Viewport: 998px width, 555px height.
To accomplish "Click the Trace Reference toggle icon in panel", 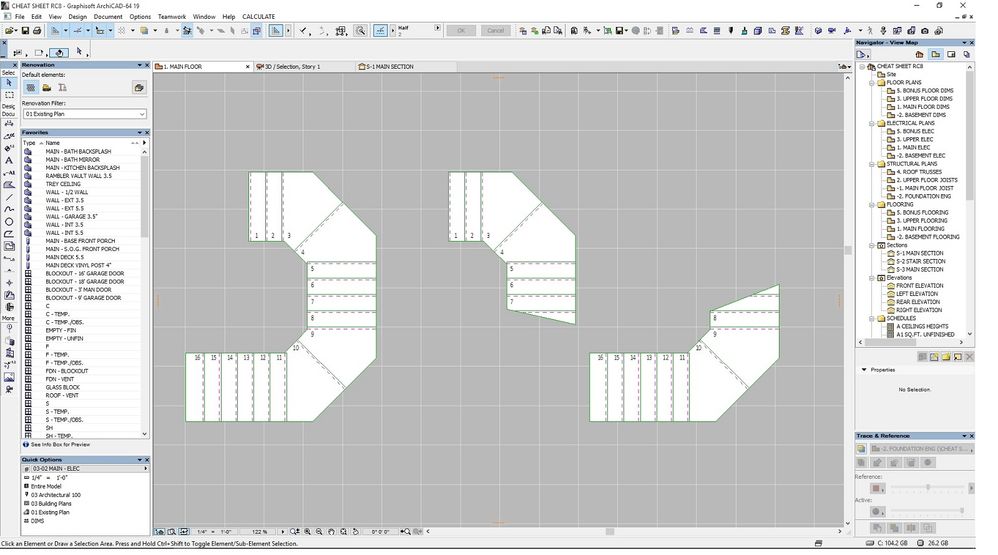I will pos(861,449).
